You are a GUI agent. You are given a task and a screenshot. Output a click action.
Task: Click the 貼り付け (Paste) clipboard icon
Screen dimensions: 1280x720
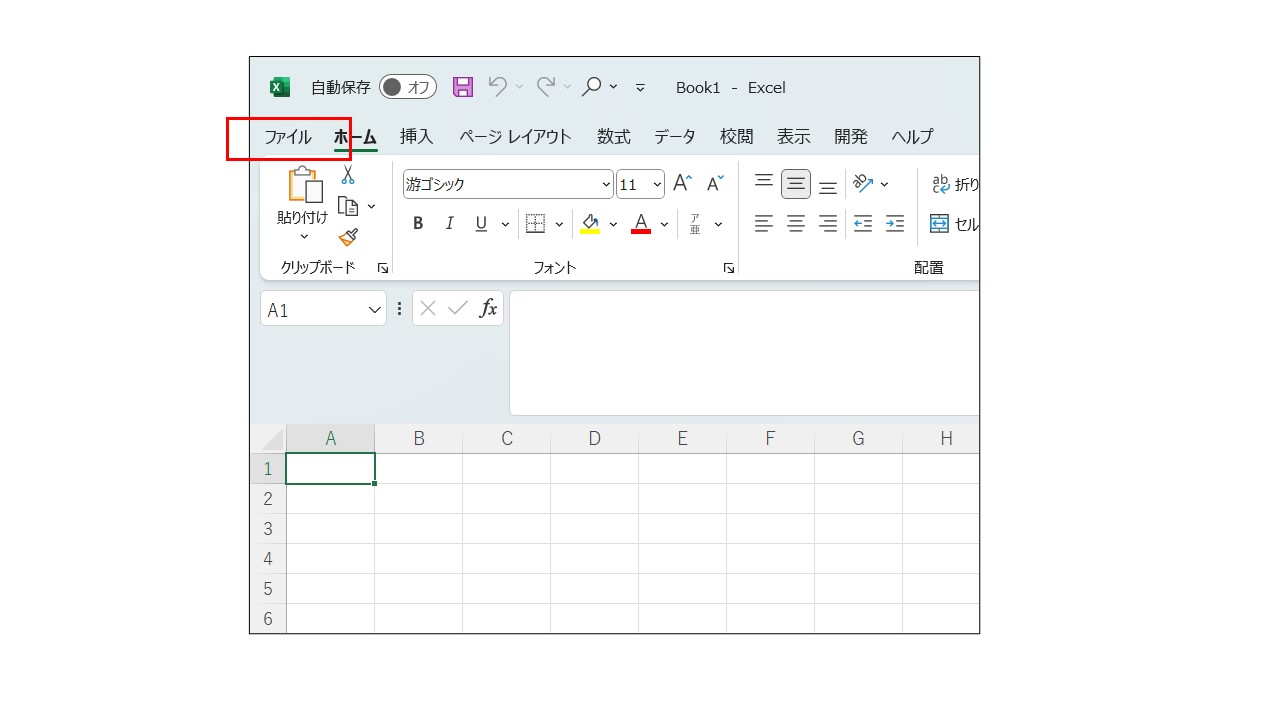(x=305, y=185)
